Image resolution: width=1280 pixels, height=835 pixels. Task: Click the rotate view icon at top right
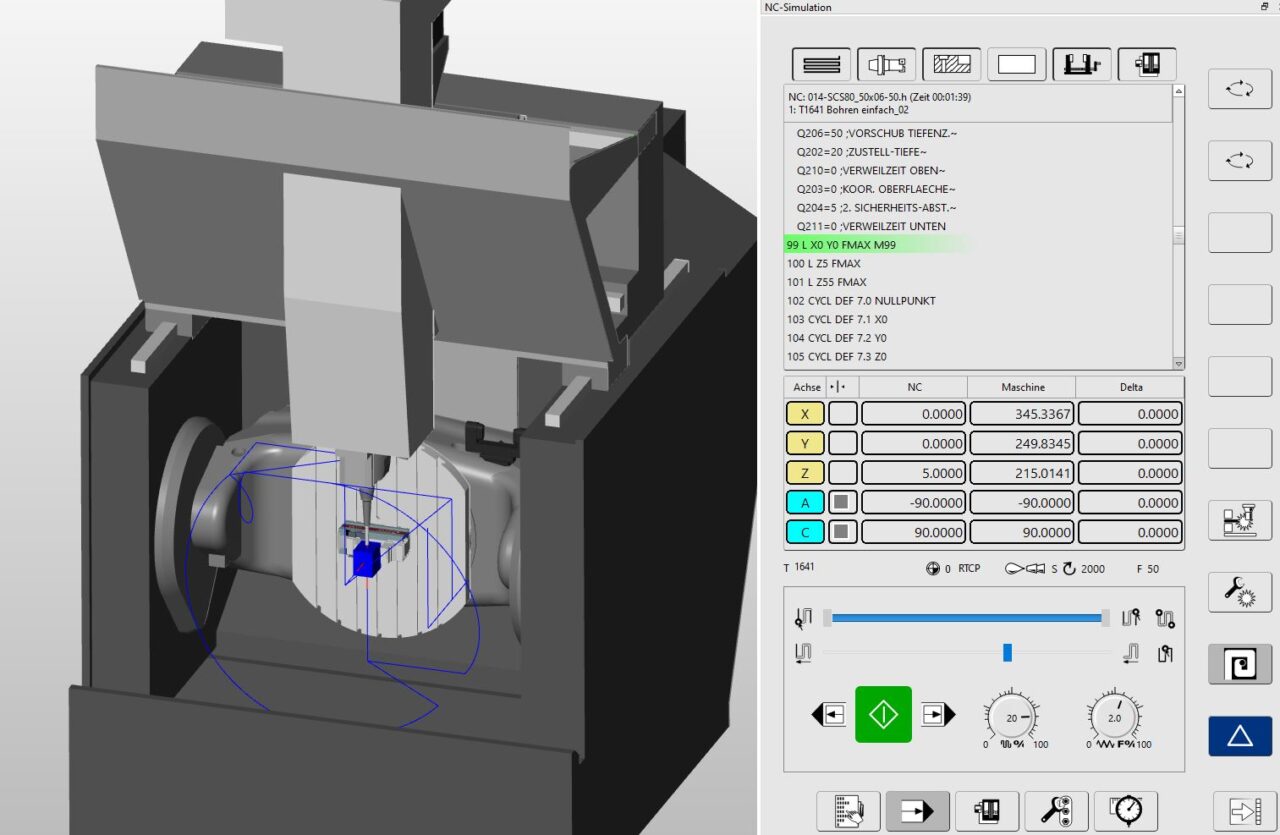[1239, 88]
